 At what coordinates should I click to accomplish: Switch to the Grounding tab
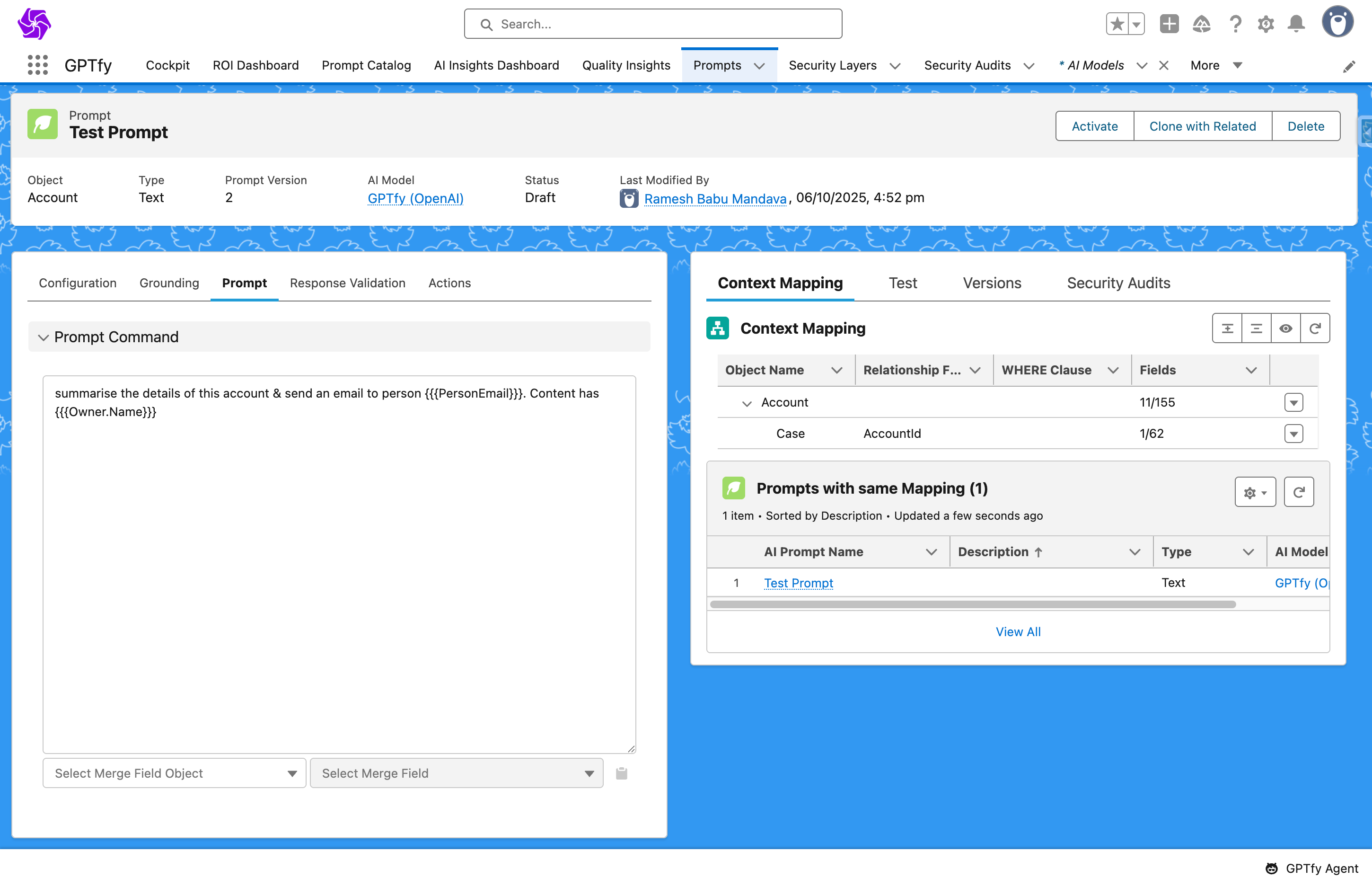169,283
